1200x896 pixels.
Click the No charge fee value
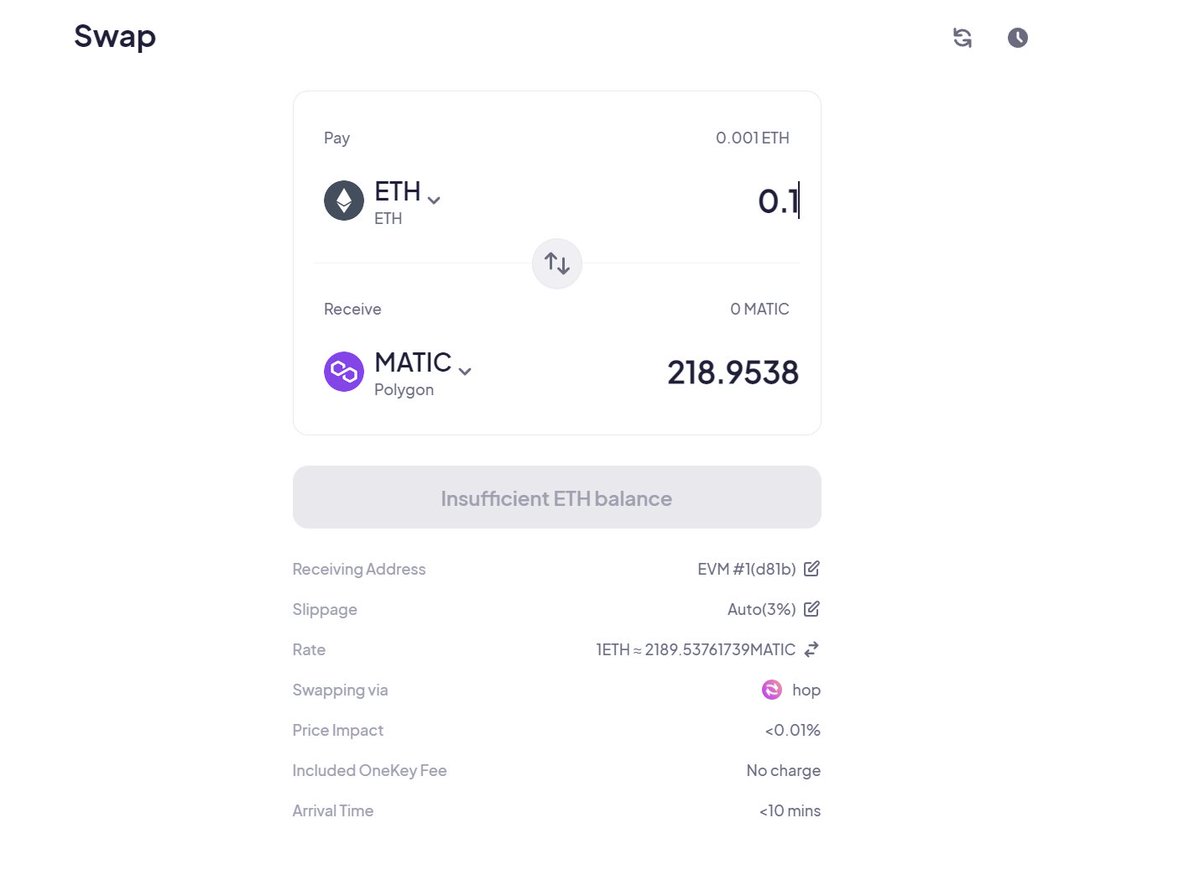(784, 771)
